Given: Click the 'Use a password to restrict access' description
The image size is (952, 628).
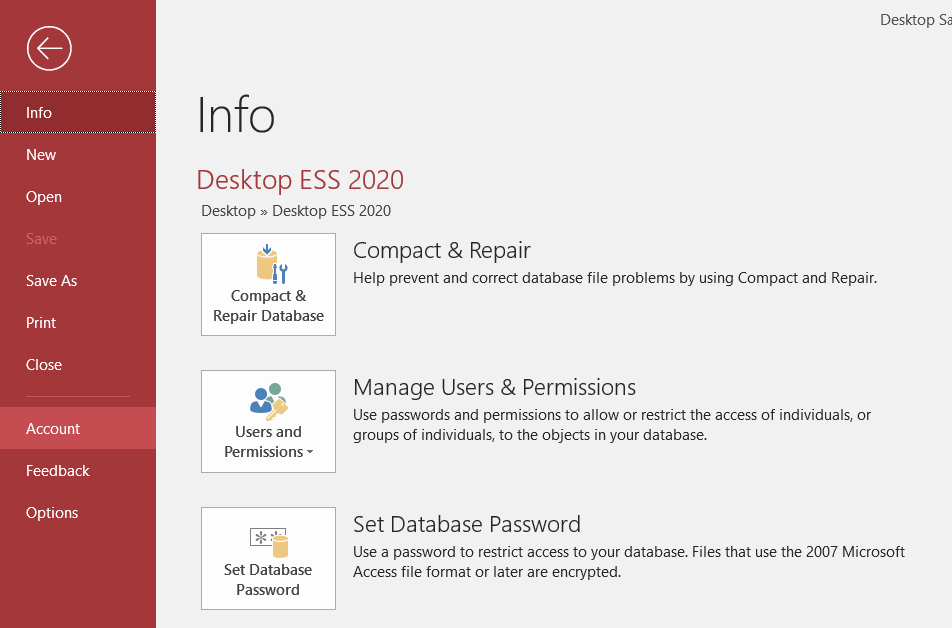Looking at the screenshot, I should (x=629, y=562).
